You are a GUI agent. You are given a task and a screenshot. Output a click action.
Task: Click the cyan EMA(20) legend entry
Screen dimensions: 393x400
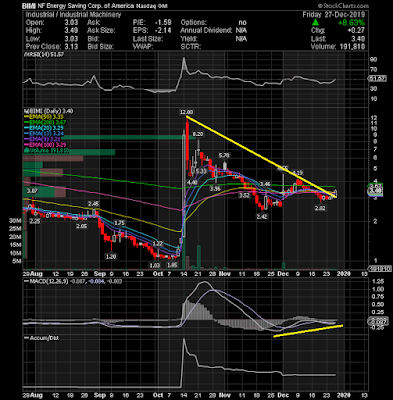44,128
